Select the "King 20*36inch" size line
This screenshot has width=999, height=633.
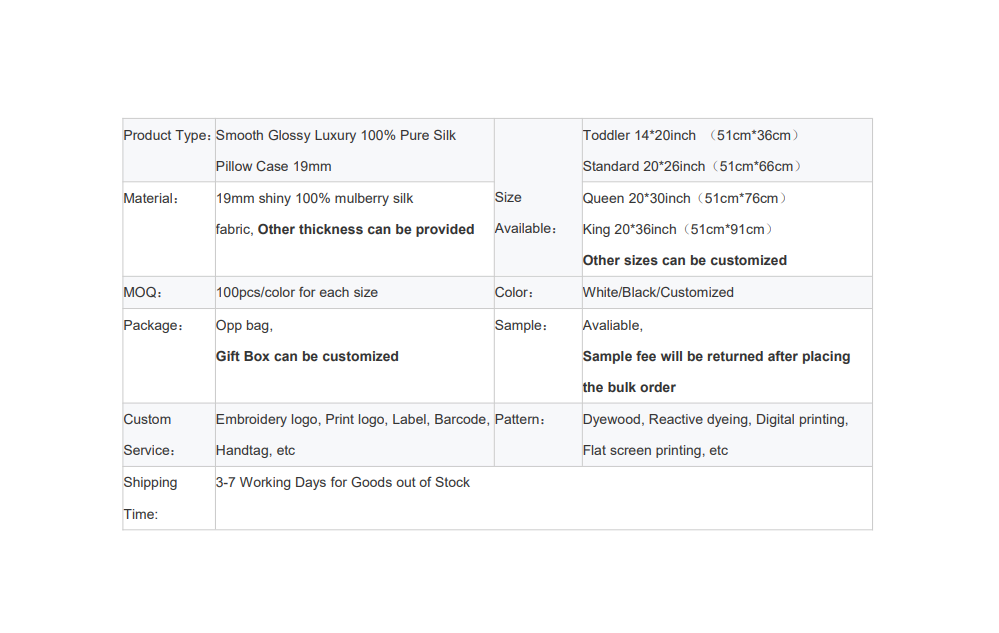(629, 230)
